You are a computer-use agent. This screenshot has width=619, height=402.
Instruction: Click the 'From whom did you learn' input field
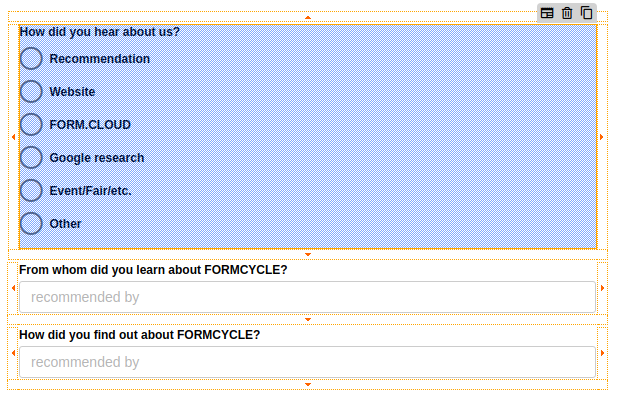pyautogui.click(x=307, y=297)
